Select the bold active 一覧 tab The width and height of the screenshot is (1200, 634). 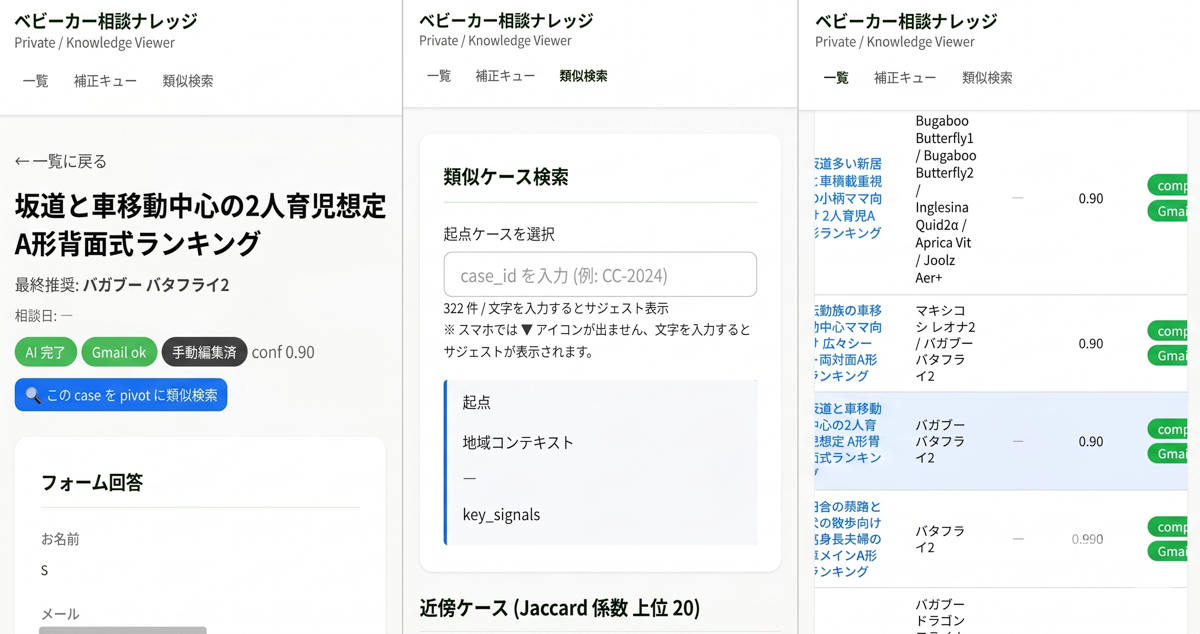pyautogui.click(x=836, y=77)
